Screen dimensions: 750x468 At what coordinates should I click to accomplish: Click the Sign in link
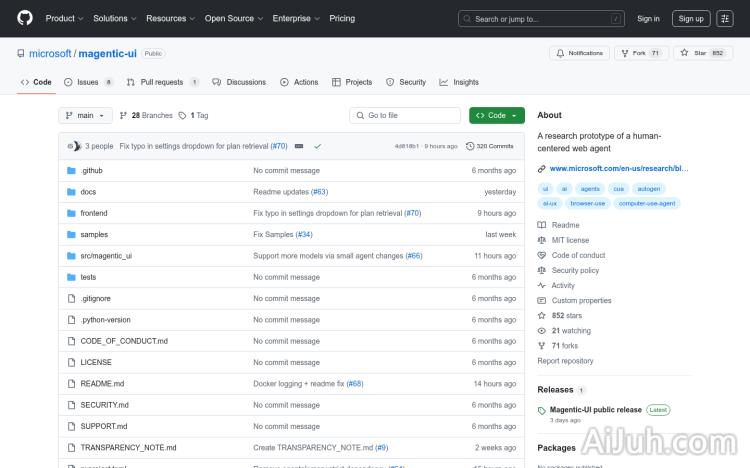tap(648, 19)
